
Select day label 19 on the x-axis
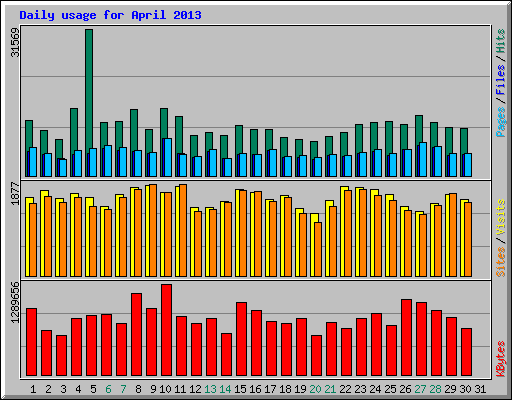pos(300,389)
